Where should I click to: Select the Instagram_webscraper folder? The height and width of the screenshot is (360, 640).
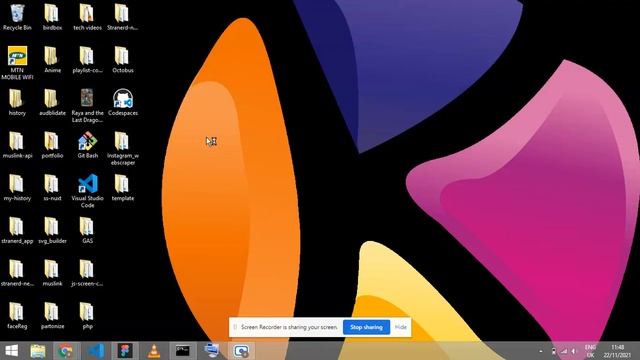coord(122,149)
